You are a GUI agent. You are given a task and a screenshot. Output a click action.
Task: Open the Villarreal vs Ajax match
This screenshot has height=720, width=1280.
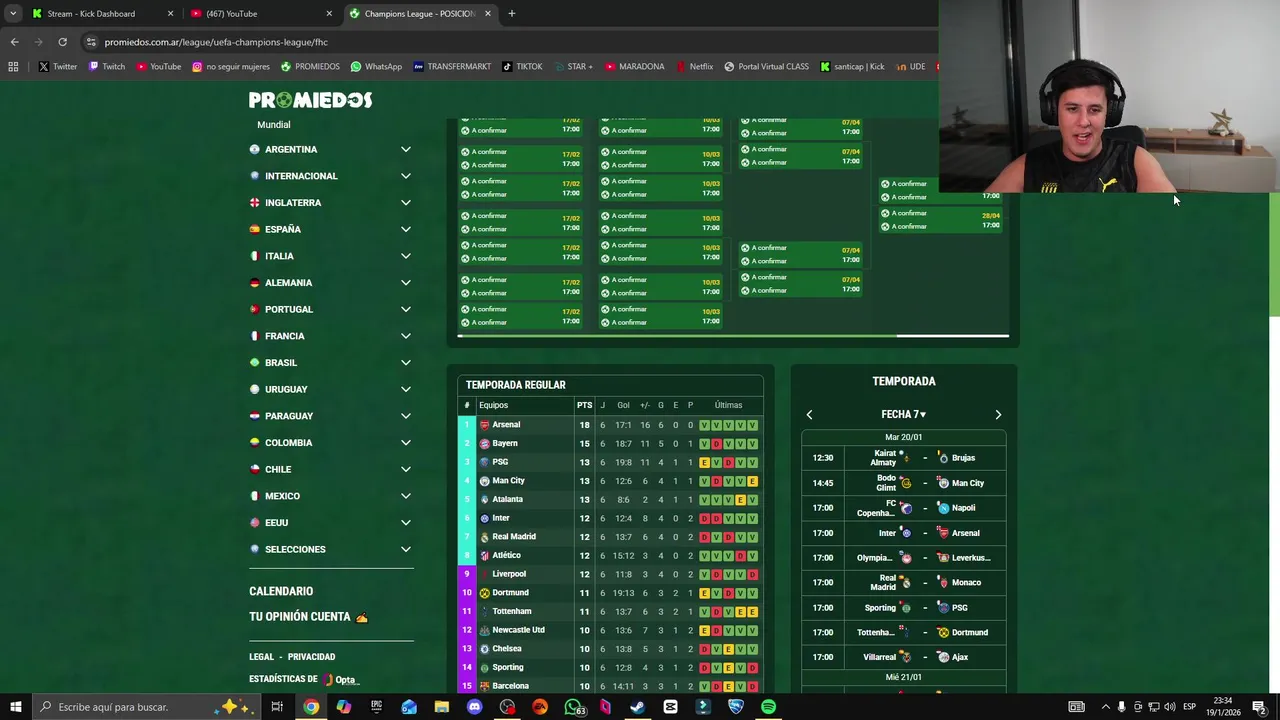[x=903, y=657]
